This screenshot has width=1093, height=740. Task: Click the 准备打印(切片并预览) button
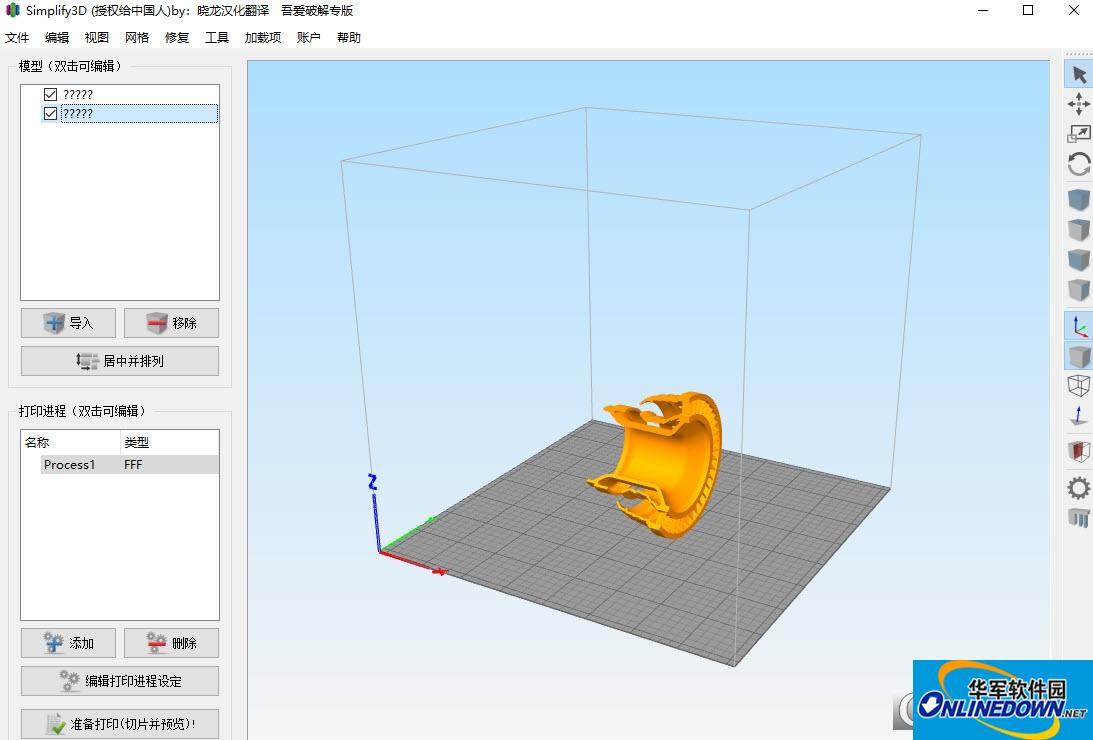(120, 724)
